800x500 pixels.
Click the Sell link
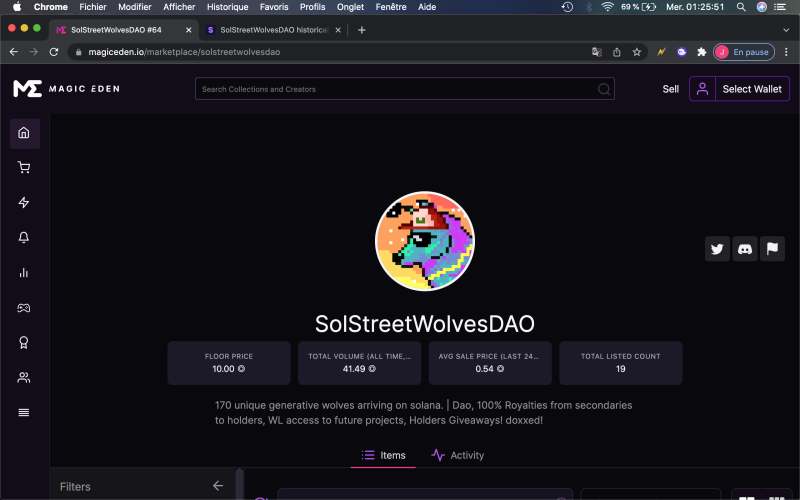click(670, 89)
